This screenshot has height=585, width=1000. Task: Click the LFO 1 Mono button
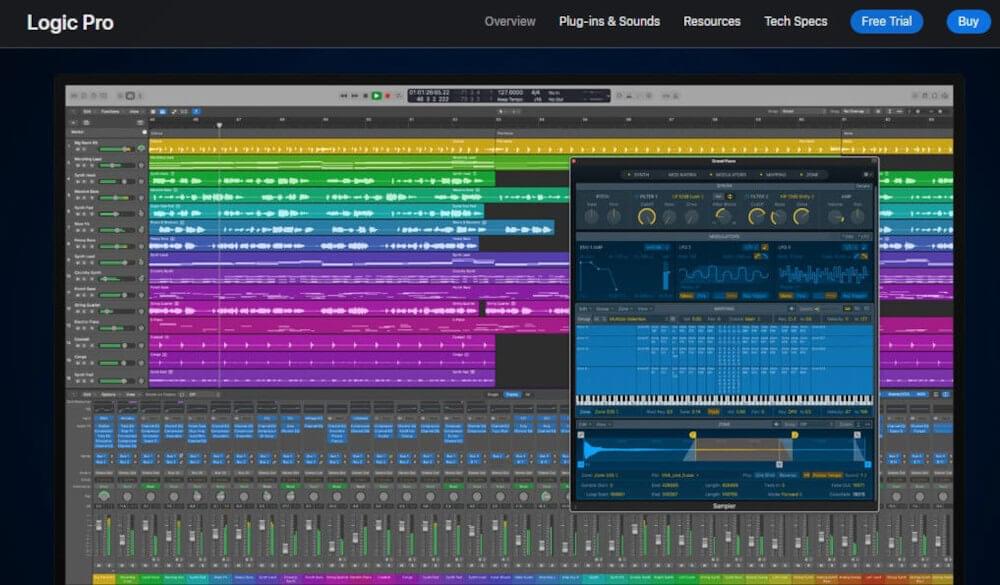click(686, 296)
